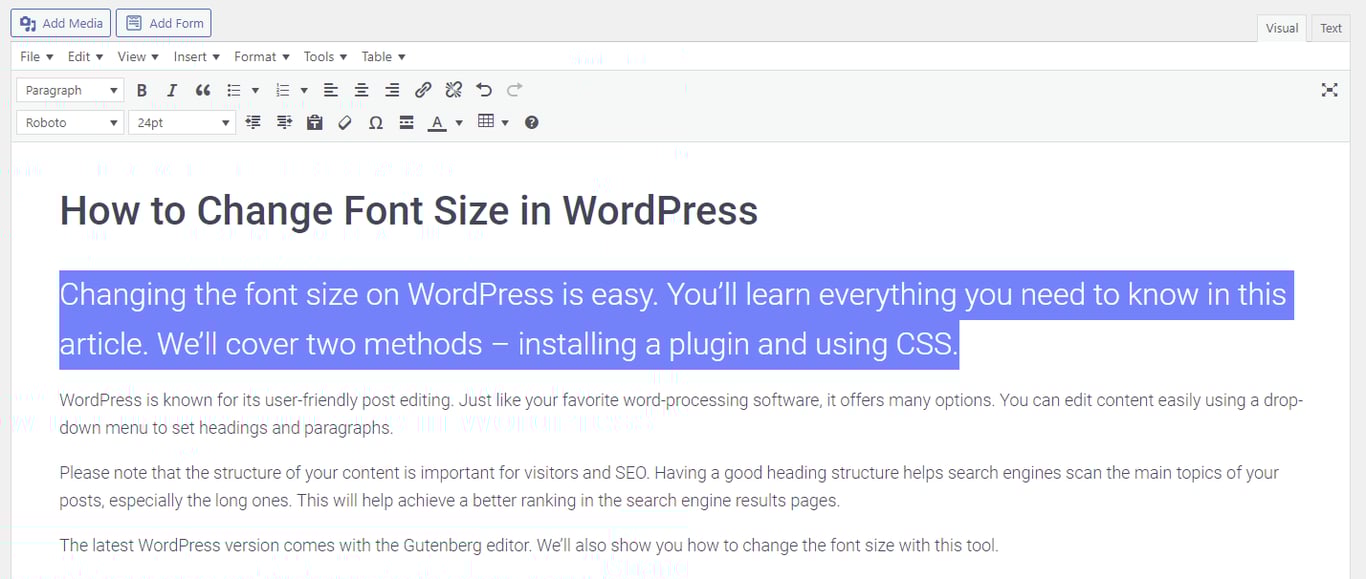Toggle center alignment on selected text

point(361,90)
